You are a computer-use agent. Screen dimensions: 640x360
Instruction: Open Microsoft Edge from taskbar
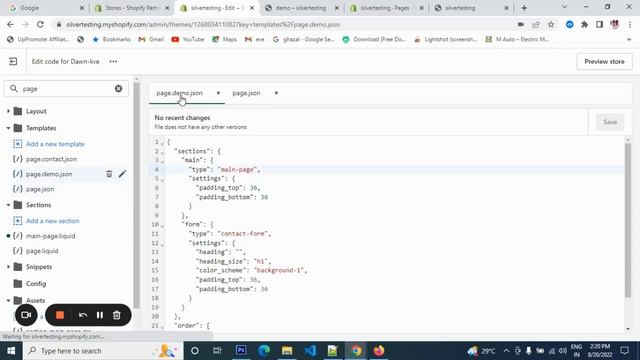(x=264, y=351)
